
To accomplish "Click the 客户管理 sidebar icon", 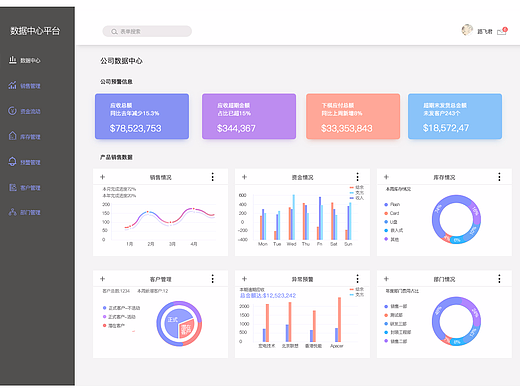I will click(13, 187).
